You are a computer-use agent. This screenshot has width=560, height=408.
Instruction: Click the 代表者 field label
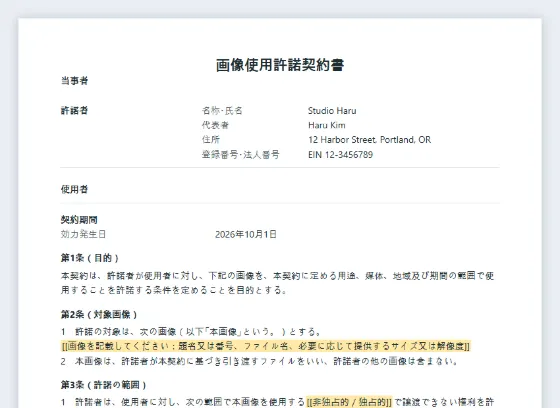click(215, 125)
